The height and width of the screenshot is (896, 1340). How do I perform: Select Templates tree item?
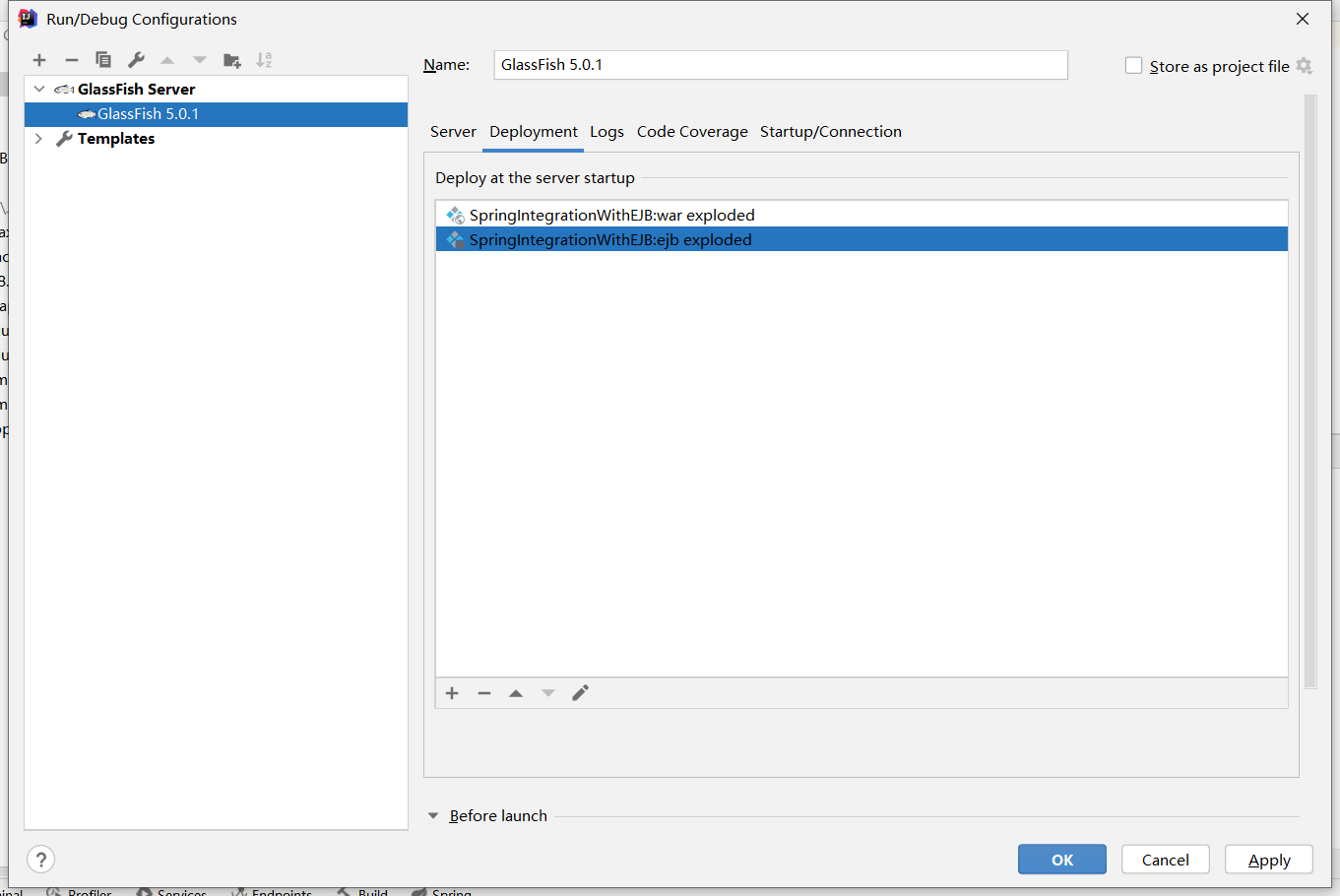point(116,139)
